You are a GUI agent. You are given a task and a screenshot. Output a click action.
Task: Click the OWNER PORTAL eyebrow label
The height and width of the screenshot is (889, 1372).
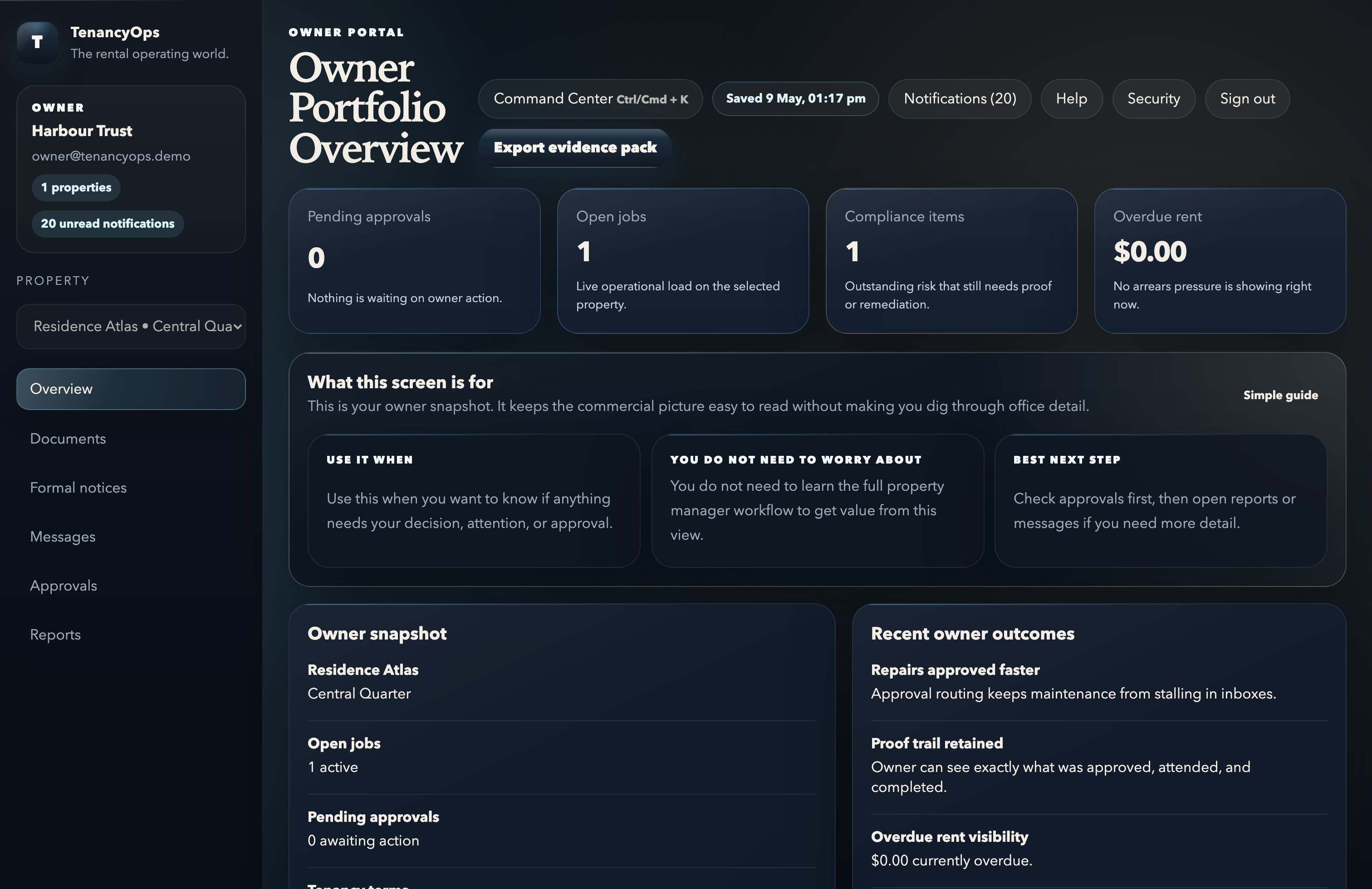[x=347, y=32]
